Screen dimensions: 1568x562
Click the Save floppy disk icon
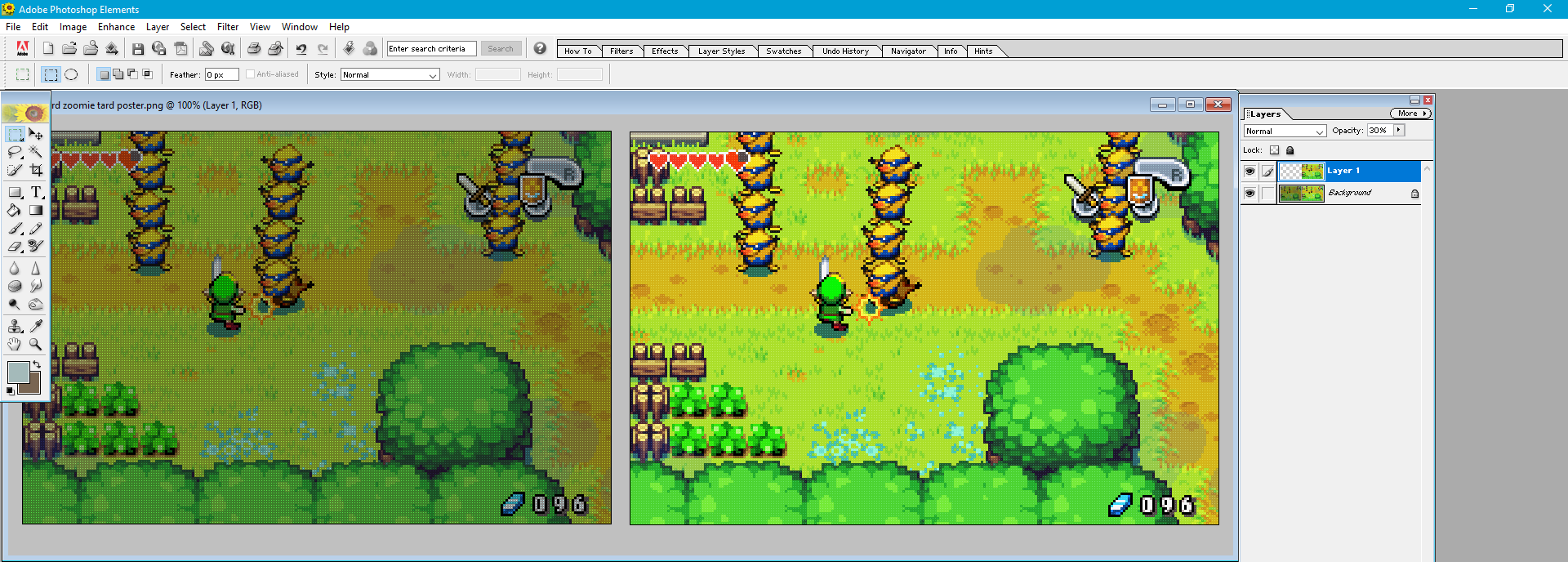coord(138,49)
